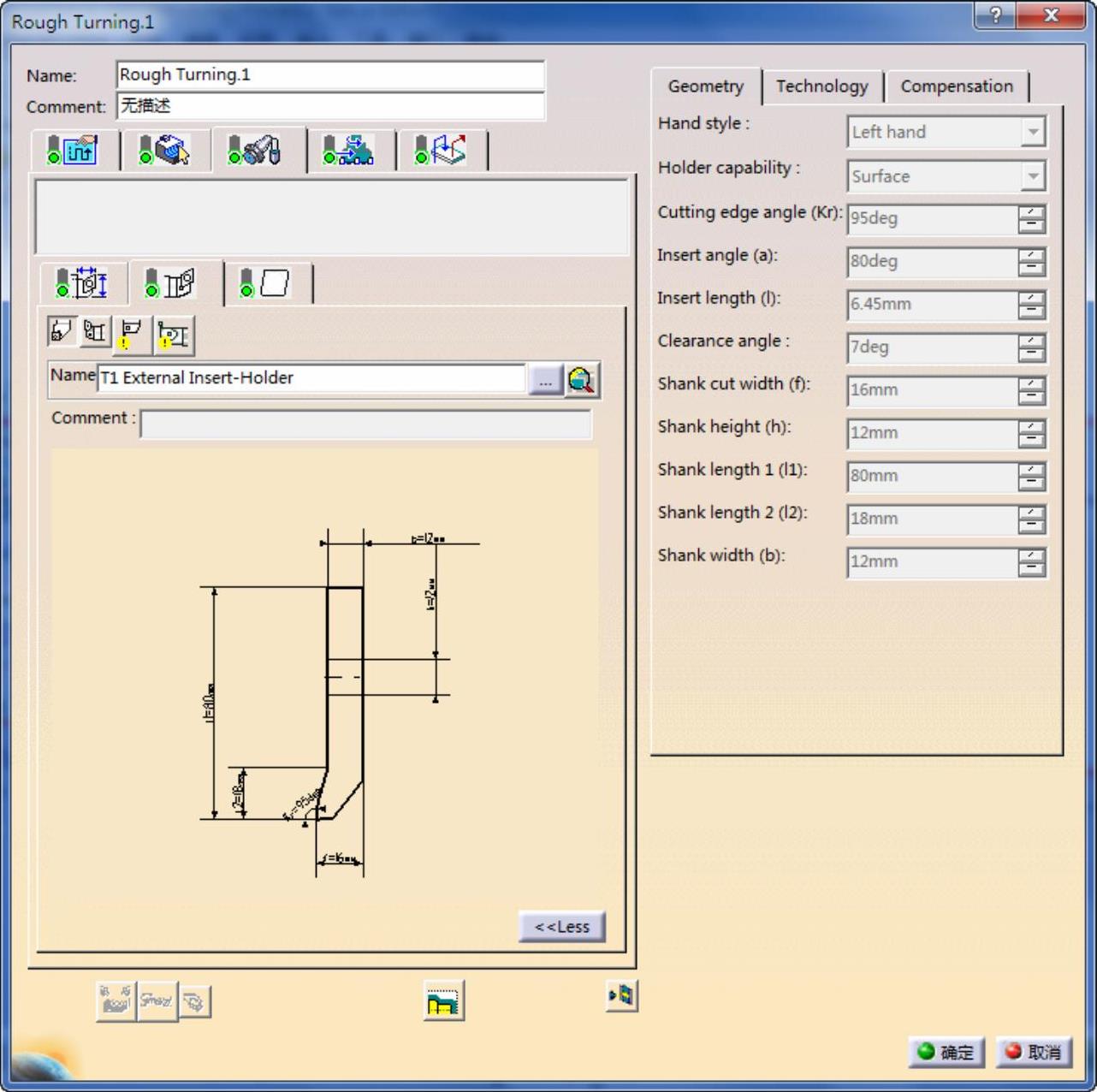This screenshot has height=1092, width=1097.
Task: Click the Tool Path Replay icon
Action: point(443,1000)
